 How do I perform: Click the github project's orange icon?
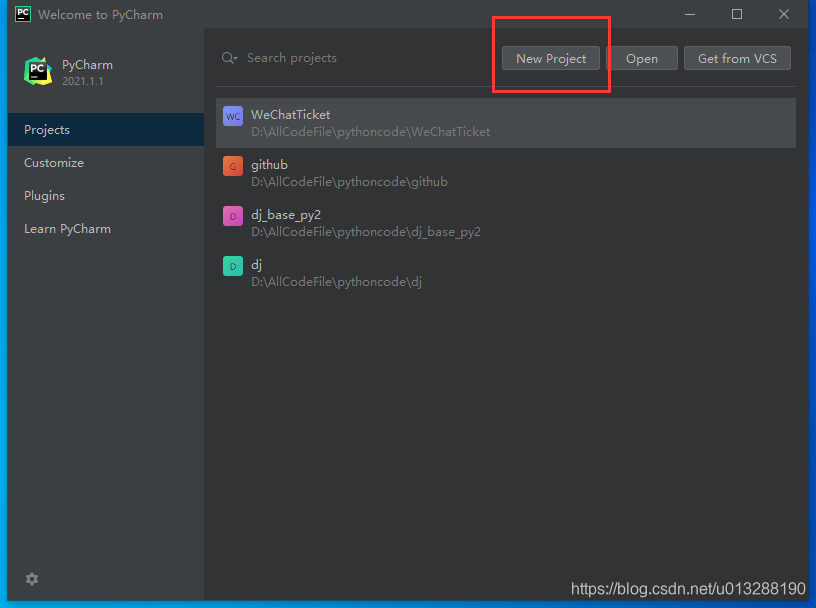(x=233, y=166)
